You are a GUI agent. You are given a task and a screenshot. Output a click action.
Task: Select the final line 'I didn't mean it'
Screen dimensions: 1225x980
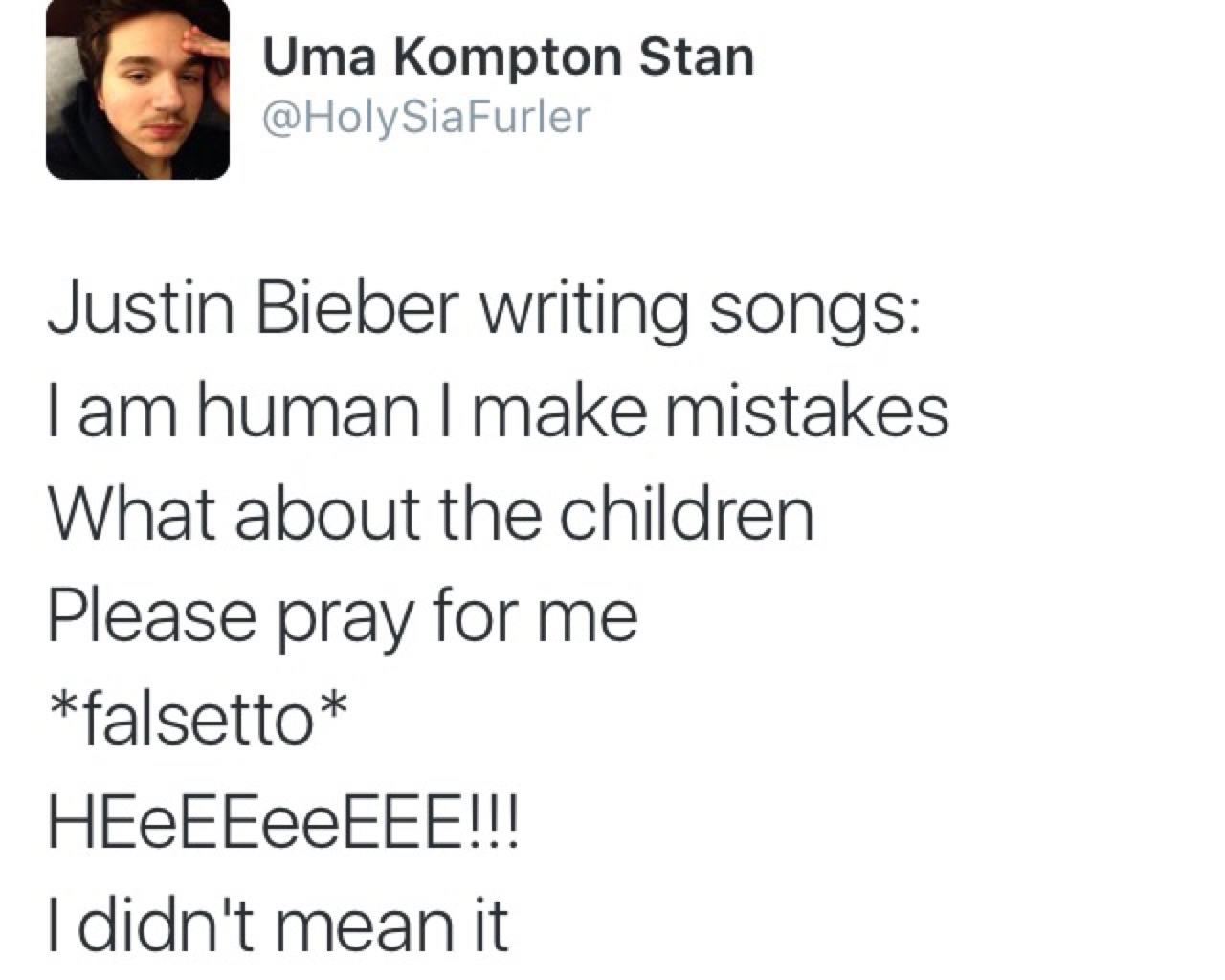[278, 924]
